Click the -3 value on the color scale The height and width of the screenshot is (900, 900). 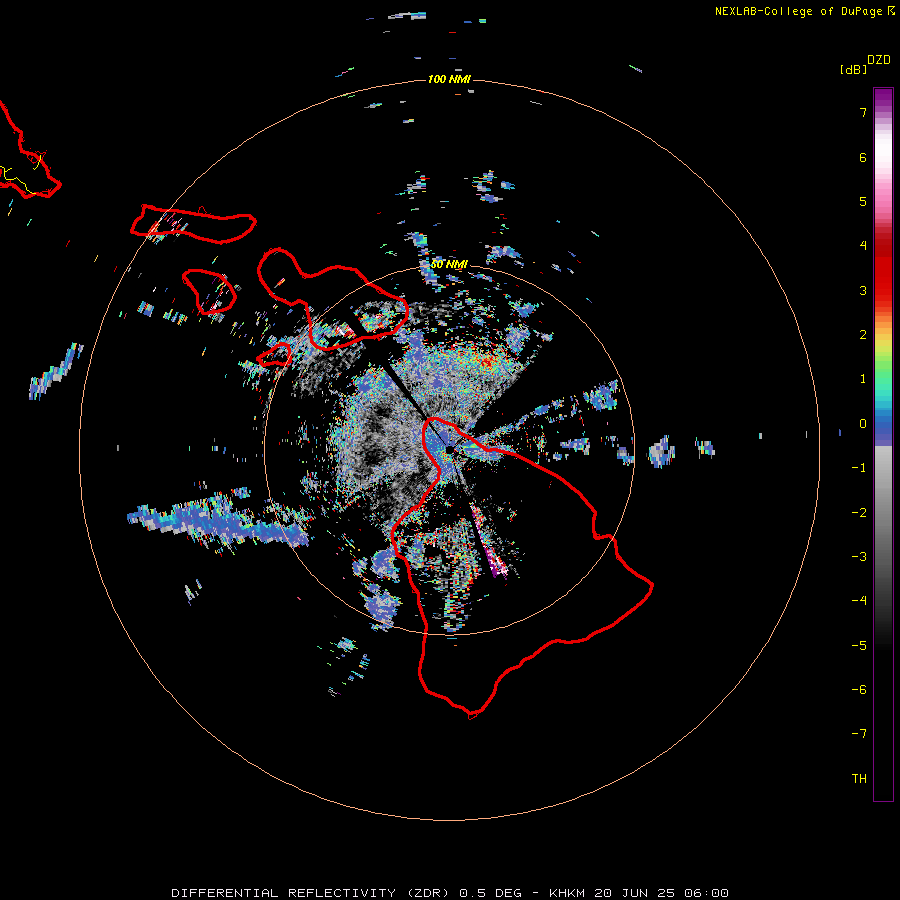pyautogui.click(x=859, y=557)
